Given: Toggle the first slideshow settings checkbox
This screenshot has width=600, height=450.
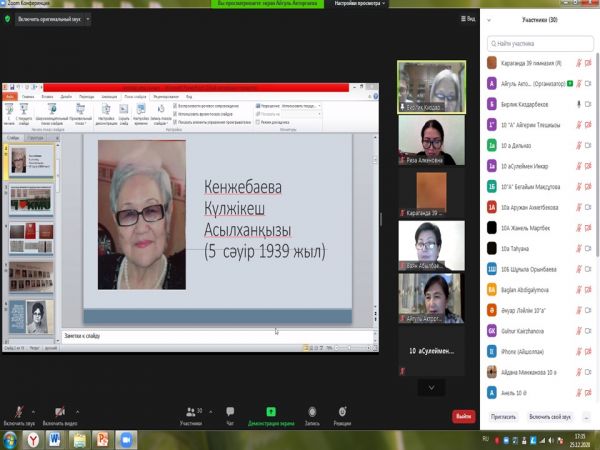Looking at the screenshot, I should (176, 105).
